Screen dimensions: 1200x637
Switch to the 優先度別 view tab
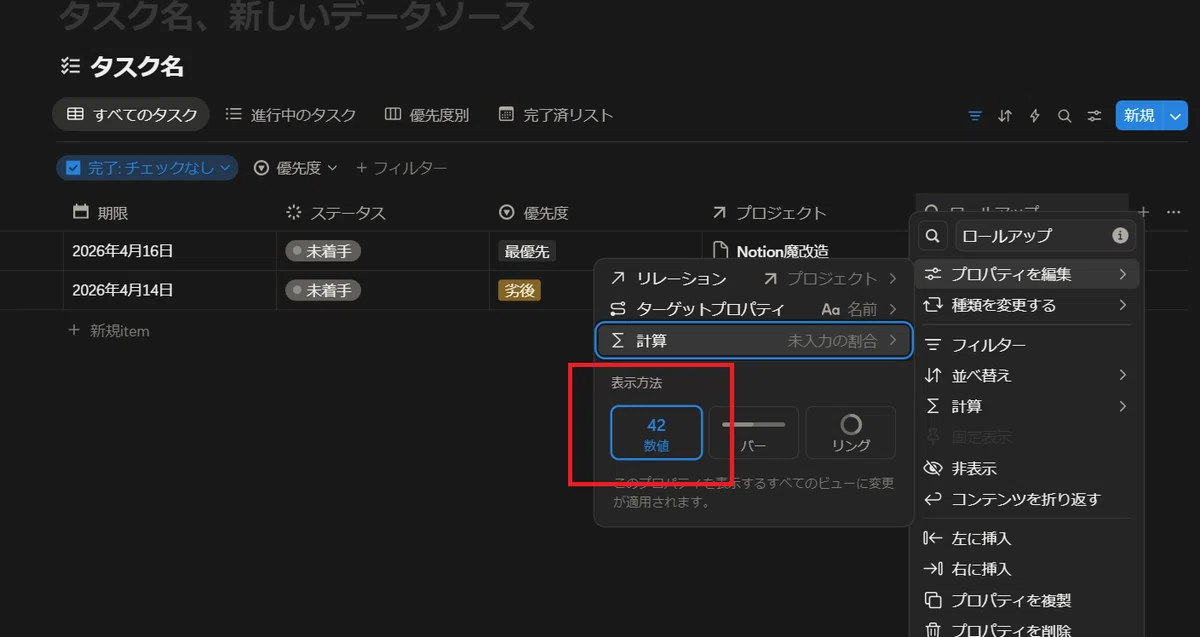(426, 115)
